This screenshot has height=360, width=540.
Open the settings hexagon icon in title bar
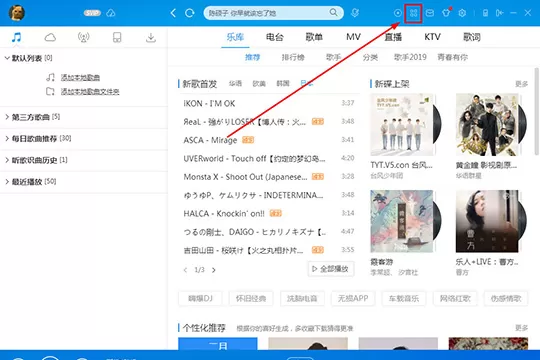point(462,13)
